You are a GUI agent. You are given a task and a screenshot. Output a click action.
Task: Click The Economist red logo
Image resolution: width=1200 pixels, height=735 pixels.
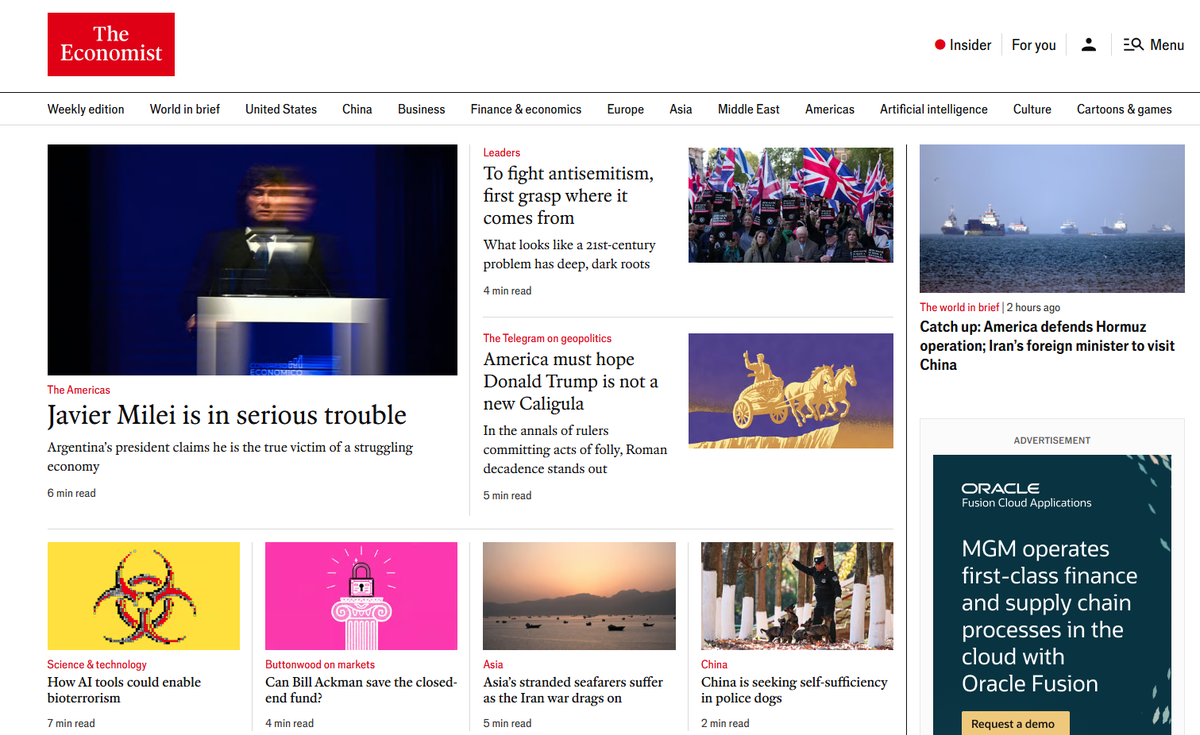pyautogui.click(x=111, y=44)
